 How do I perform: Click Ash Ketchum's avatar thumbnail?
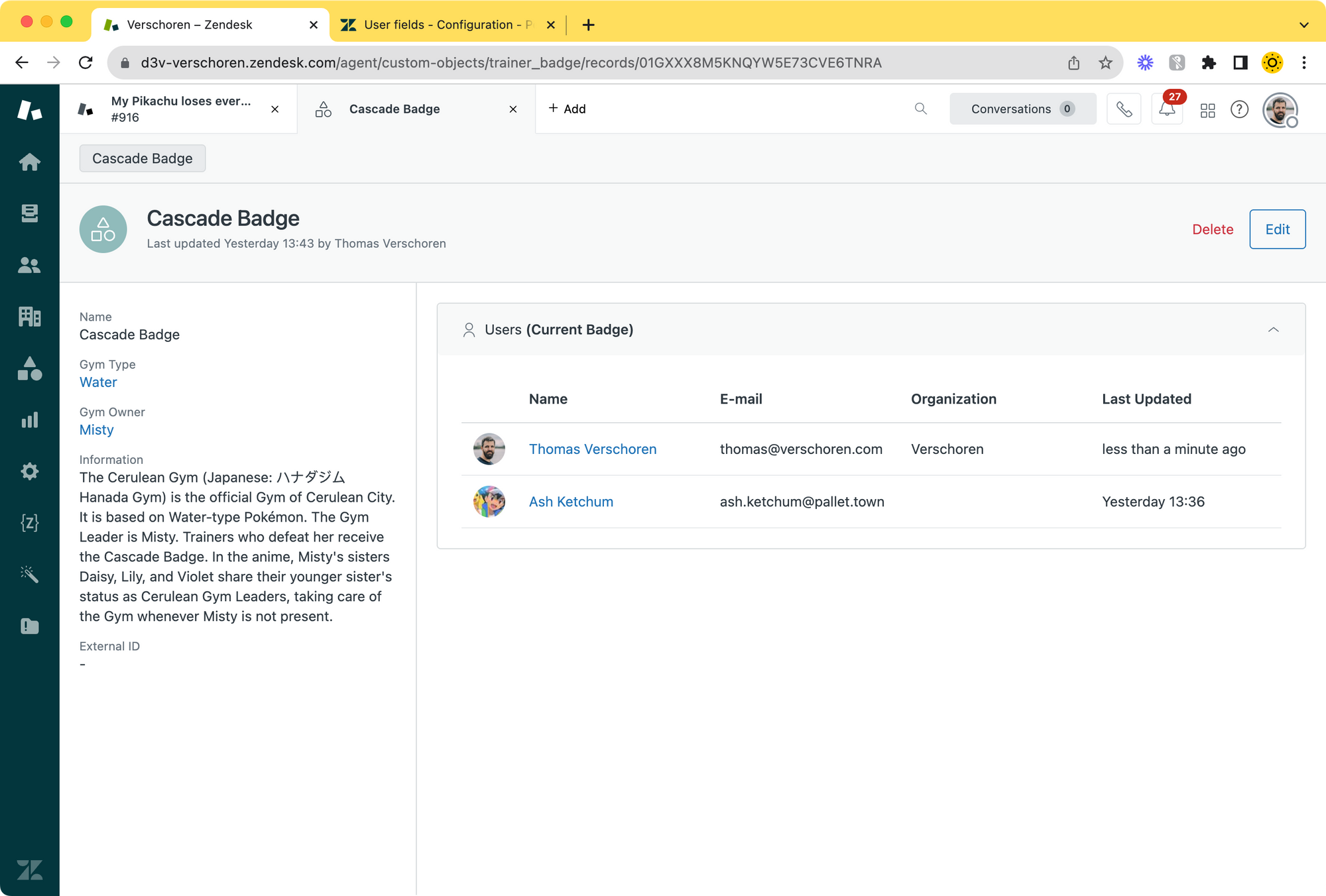click(489, 502)
